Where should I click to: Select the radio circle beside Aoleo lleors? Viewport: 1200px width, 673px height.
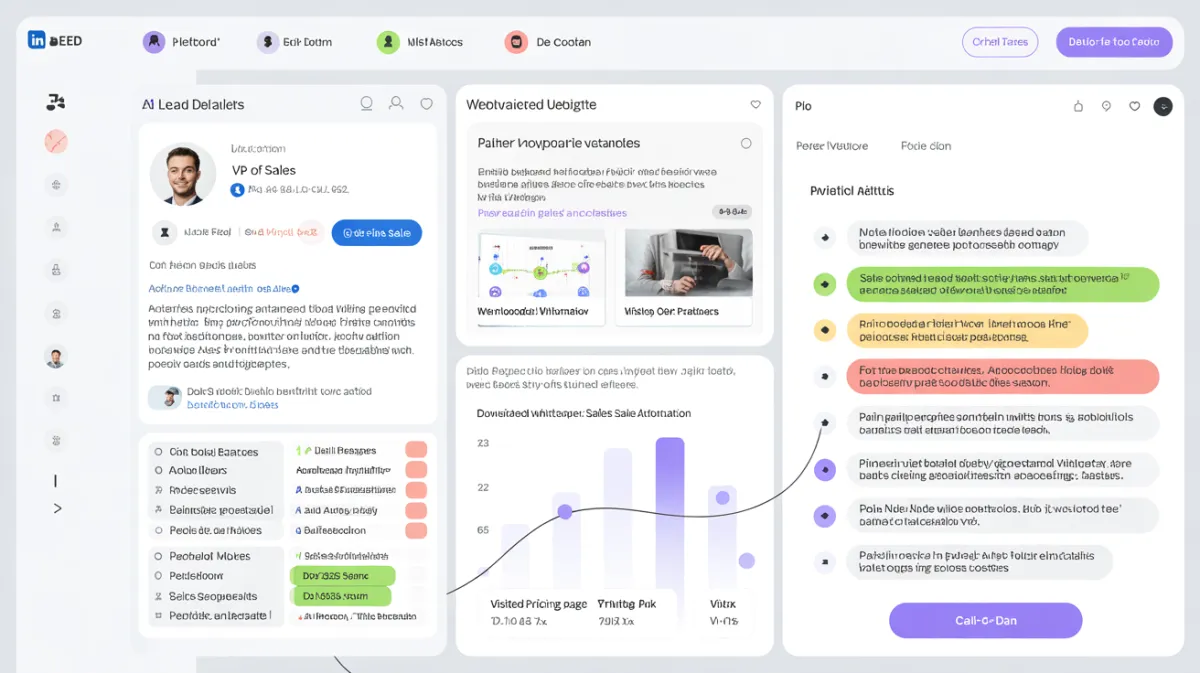click(158, 470)
